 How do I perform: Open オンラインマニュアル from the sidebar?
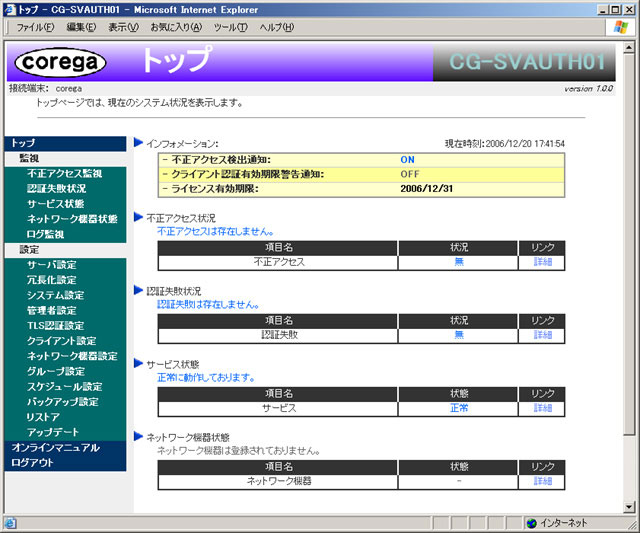pos(56,448)
